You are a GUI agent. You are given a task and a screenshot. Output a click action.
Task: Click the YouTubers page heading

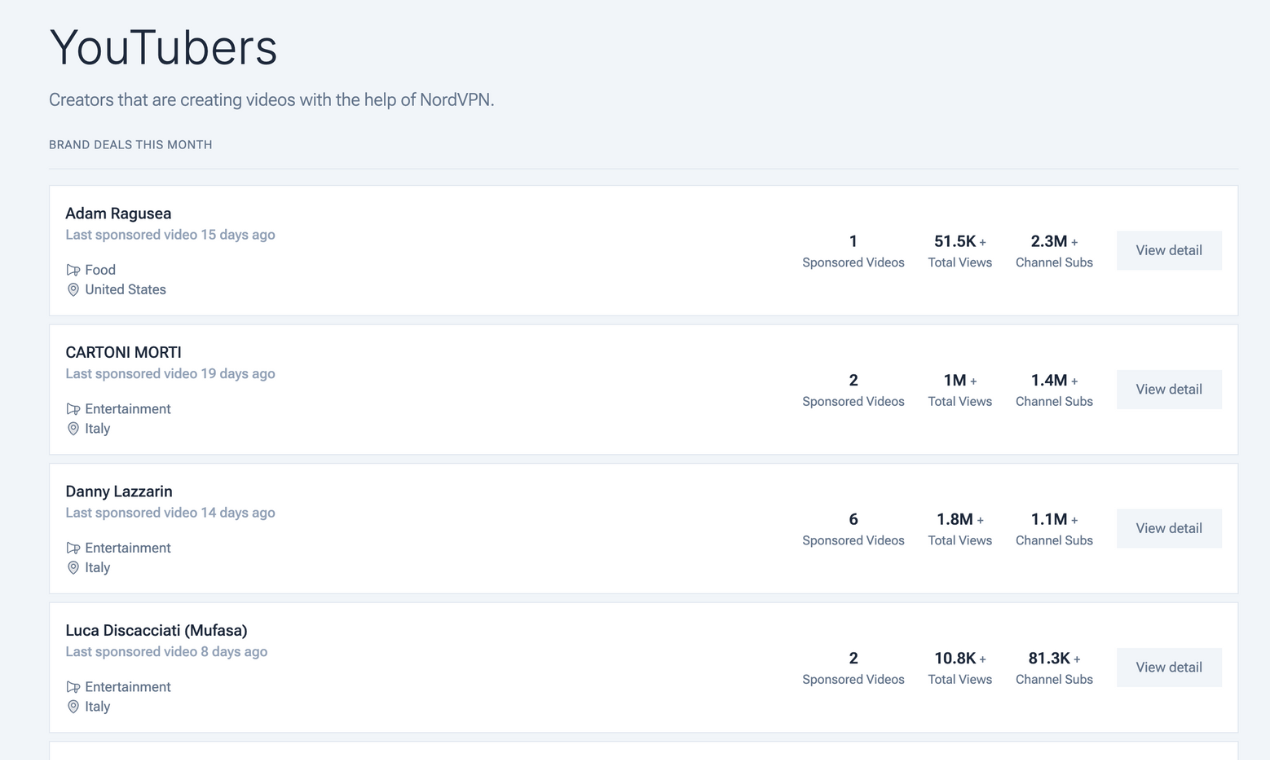[x=163, y=47]
